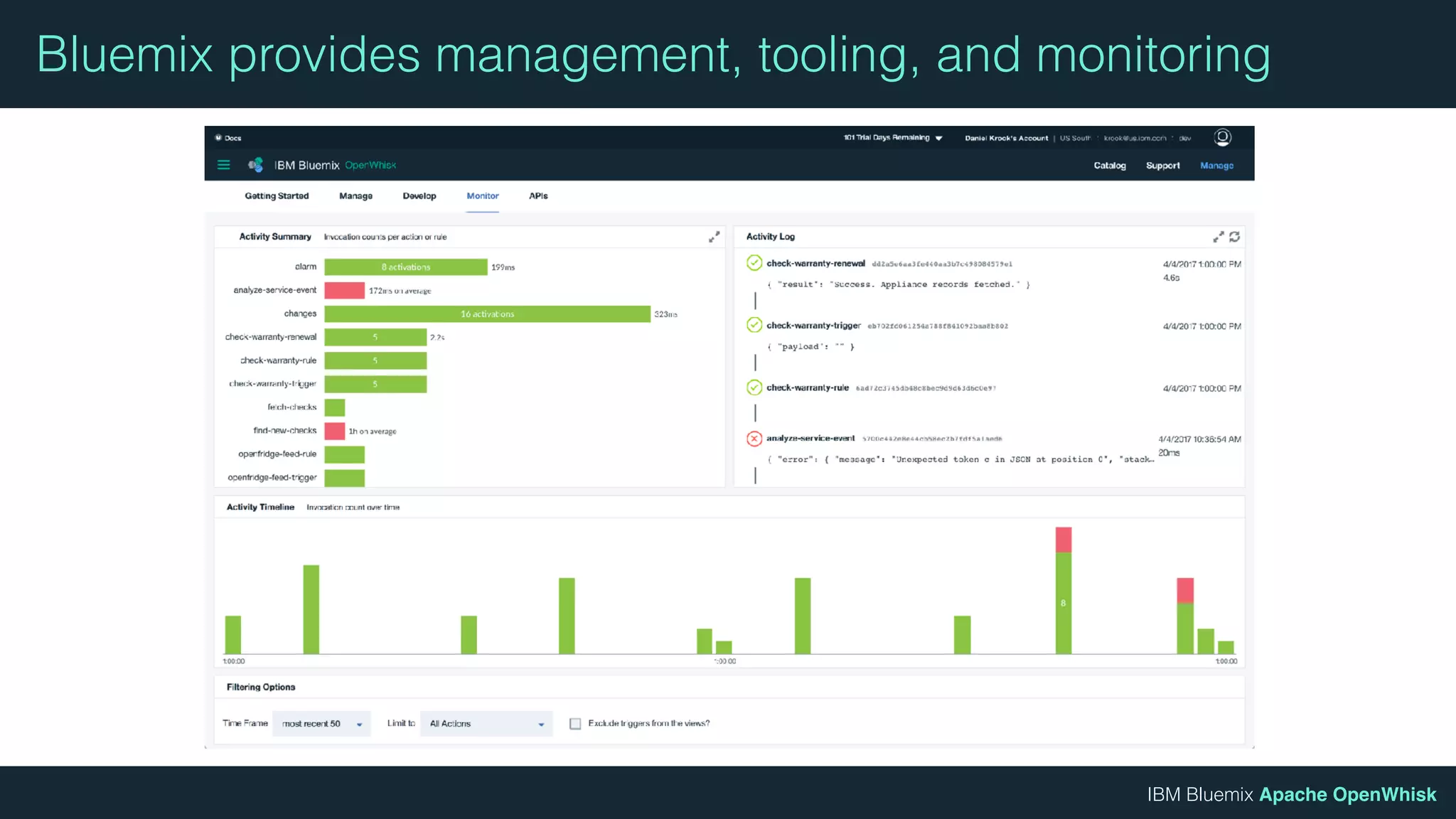Switch to the Manage tab
Viewport: 1456px width, 819px height.
click(355, 196)
